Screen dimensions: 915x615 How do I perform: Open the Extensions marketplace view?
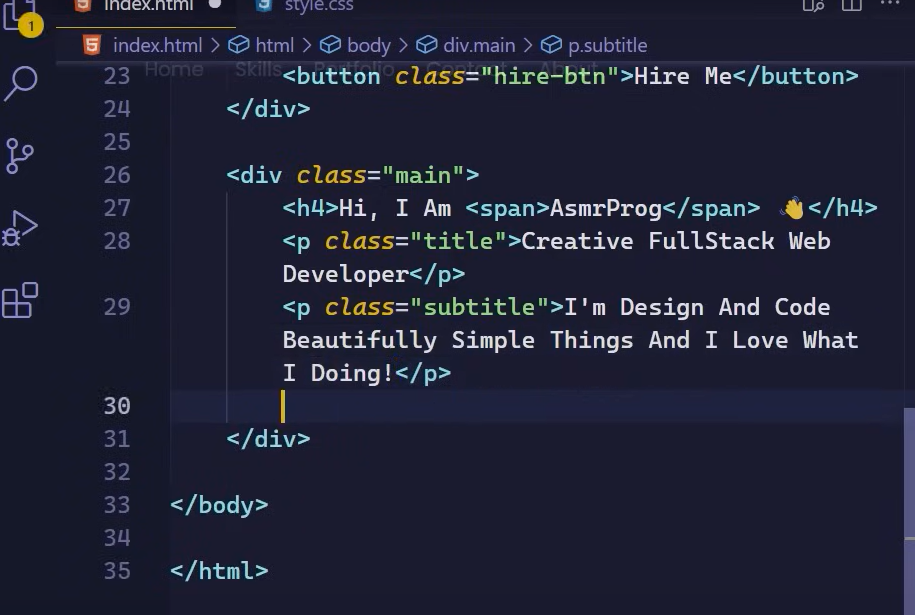20,300
